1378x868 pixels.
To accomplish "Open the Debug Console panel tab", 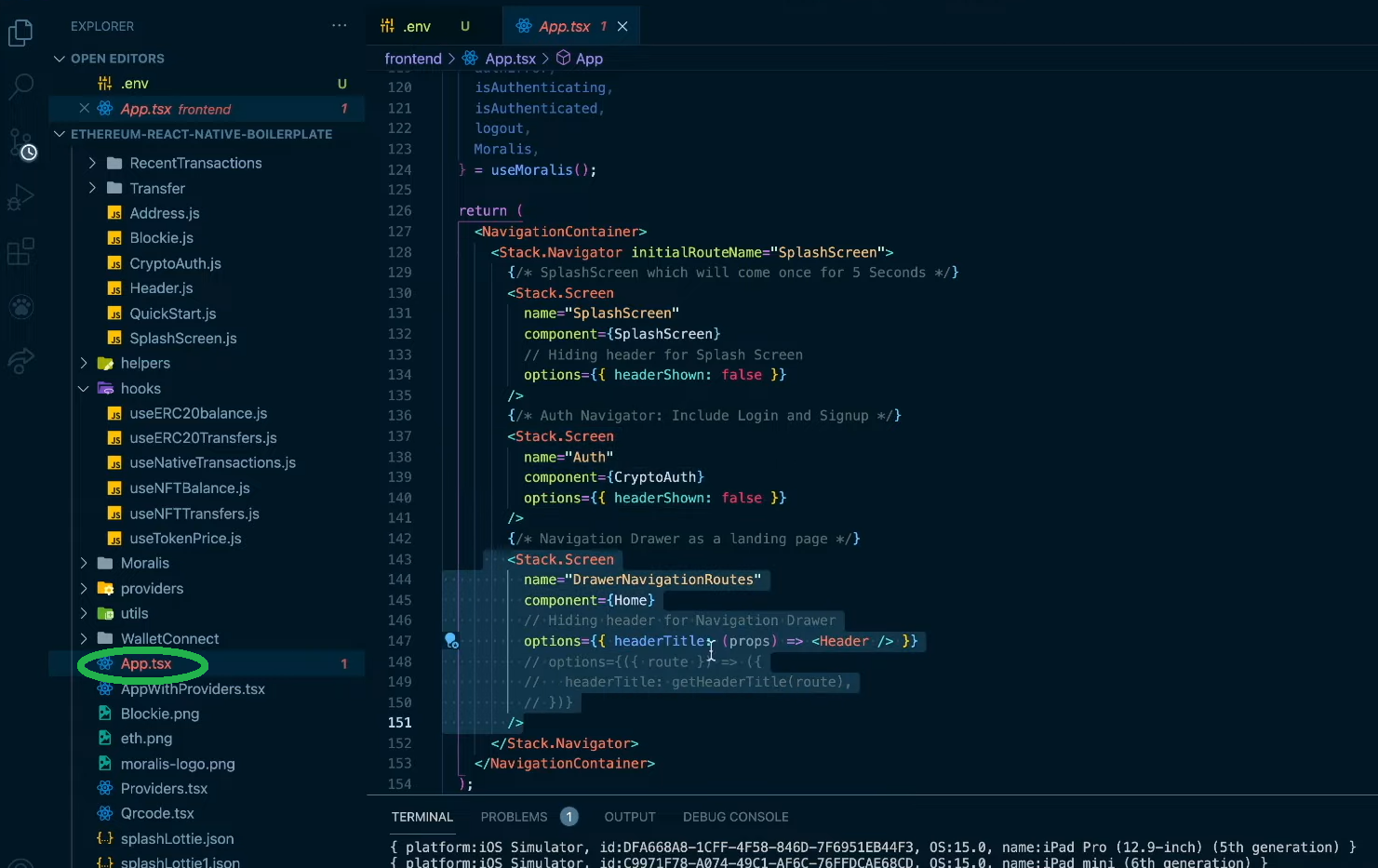I will [735, 817].
